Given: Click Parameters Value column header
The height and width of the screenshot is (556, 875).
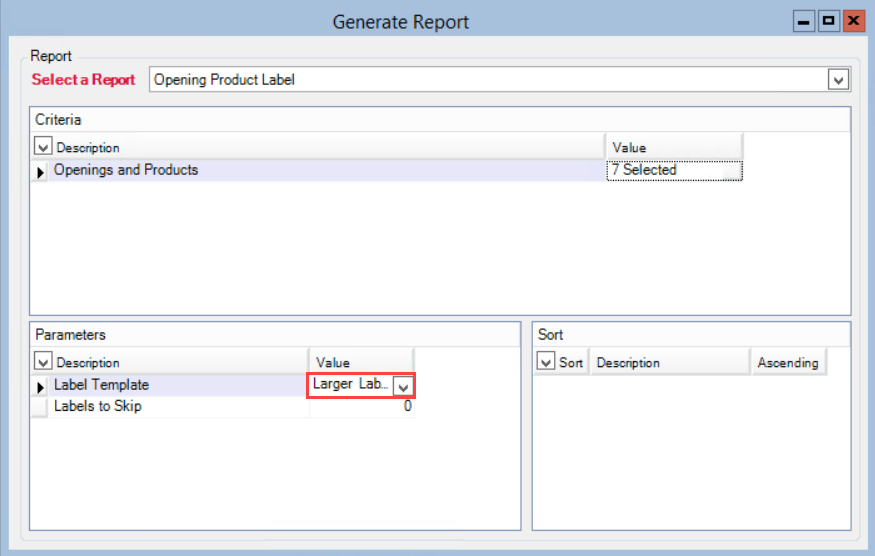Looking at the screenshot, I should click(x=362, y=362).
